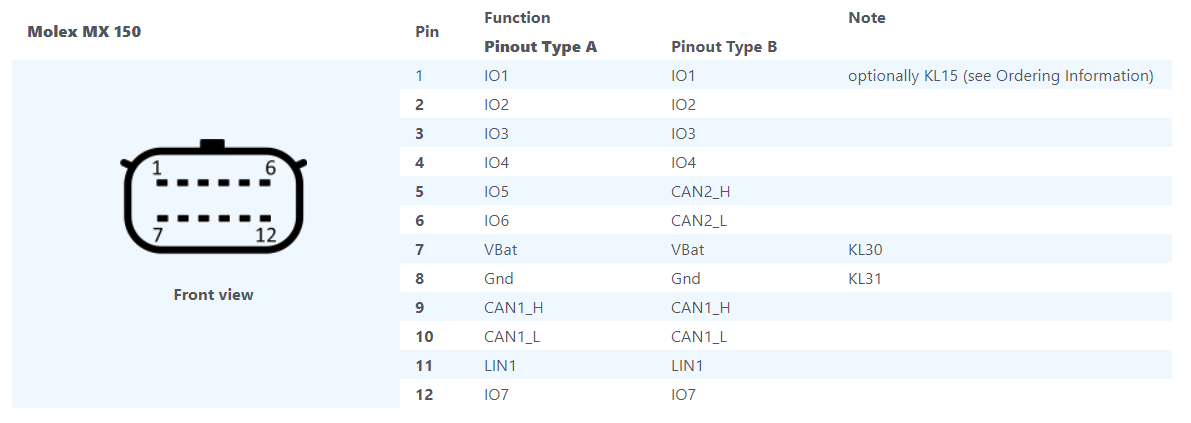Click pin label 6 on the connector drawing
1191x423 pixels.
[x=270, y=168]
